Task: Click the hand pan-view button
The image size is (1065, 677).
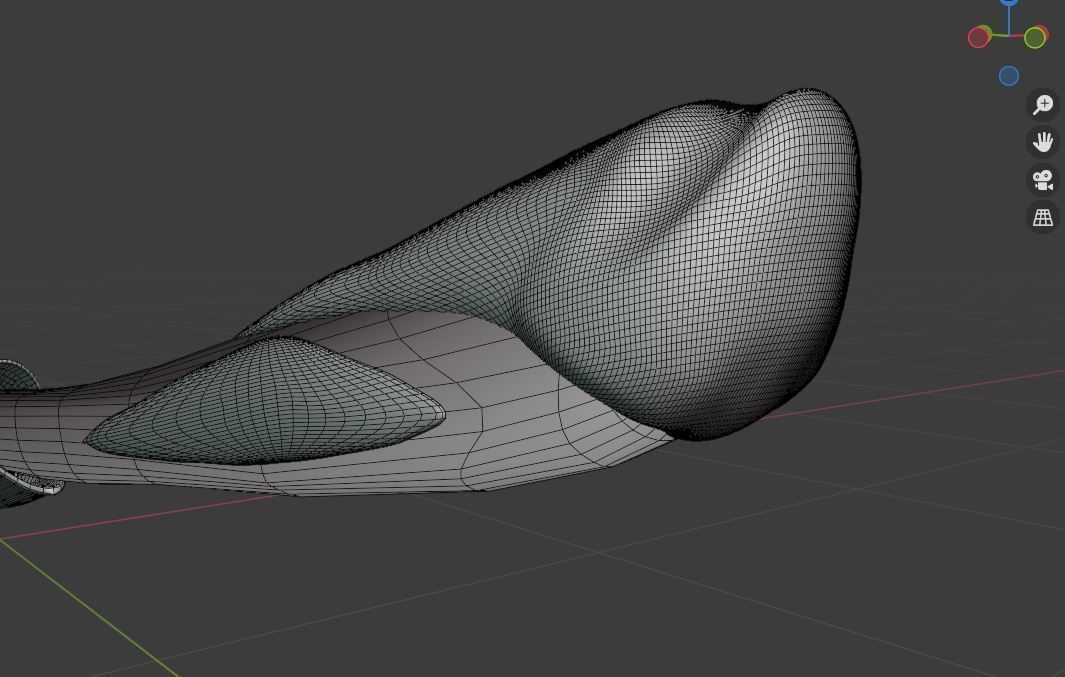Action: click(1043, 142)
